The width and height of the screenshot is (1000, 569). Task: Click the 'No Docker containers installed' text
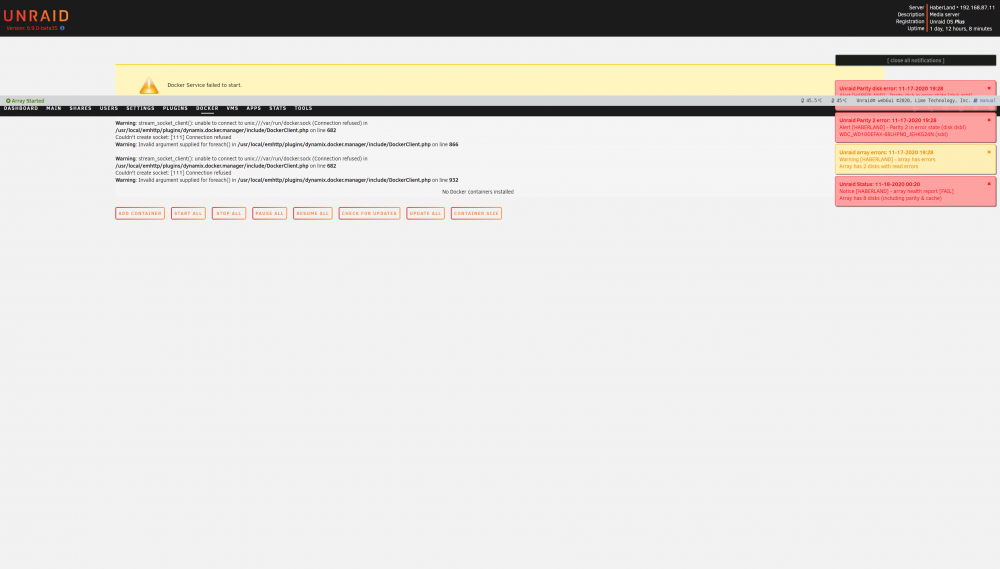[478, 191]
